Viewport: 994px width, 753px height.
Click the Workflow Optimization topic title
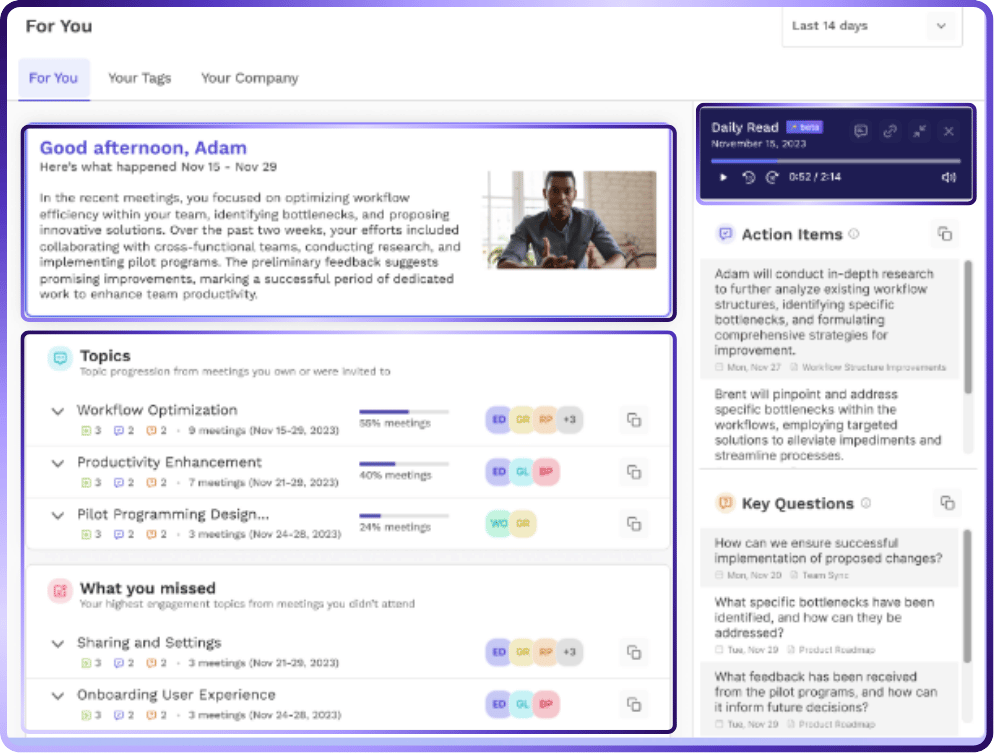(x=157, y=410)
